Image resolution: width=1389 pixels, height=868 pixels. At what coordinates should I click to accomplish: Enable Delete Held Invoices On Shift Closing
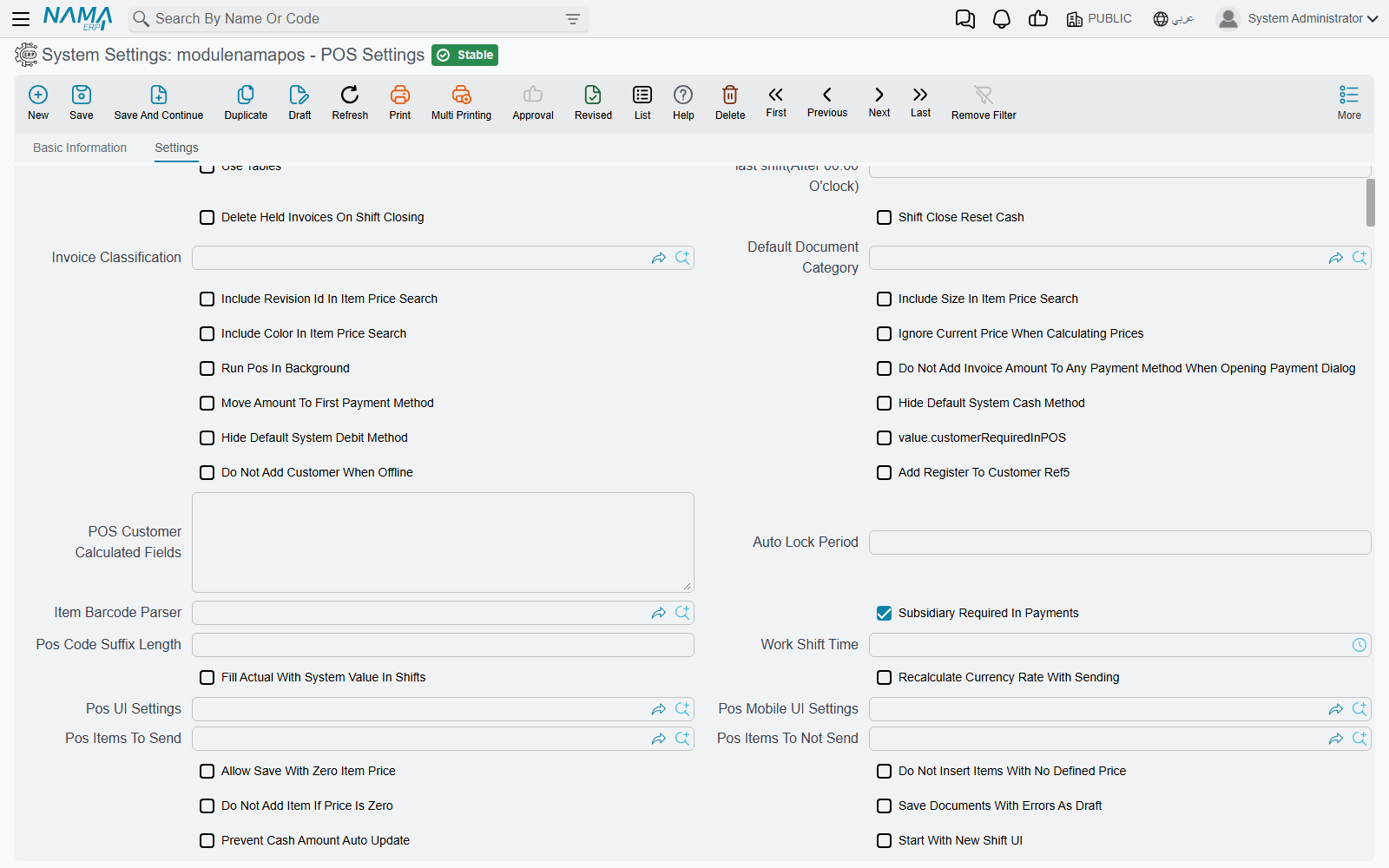pyautogui.click(x=207, y=217)
